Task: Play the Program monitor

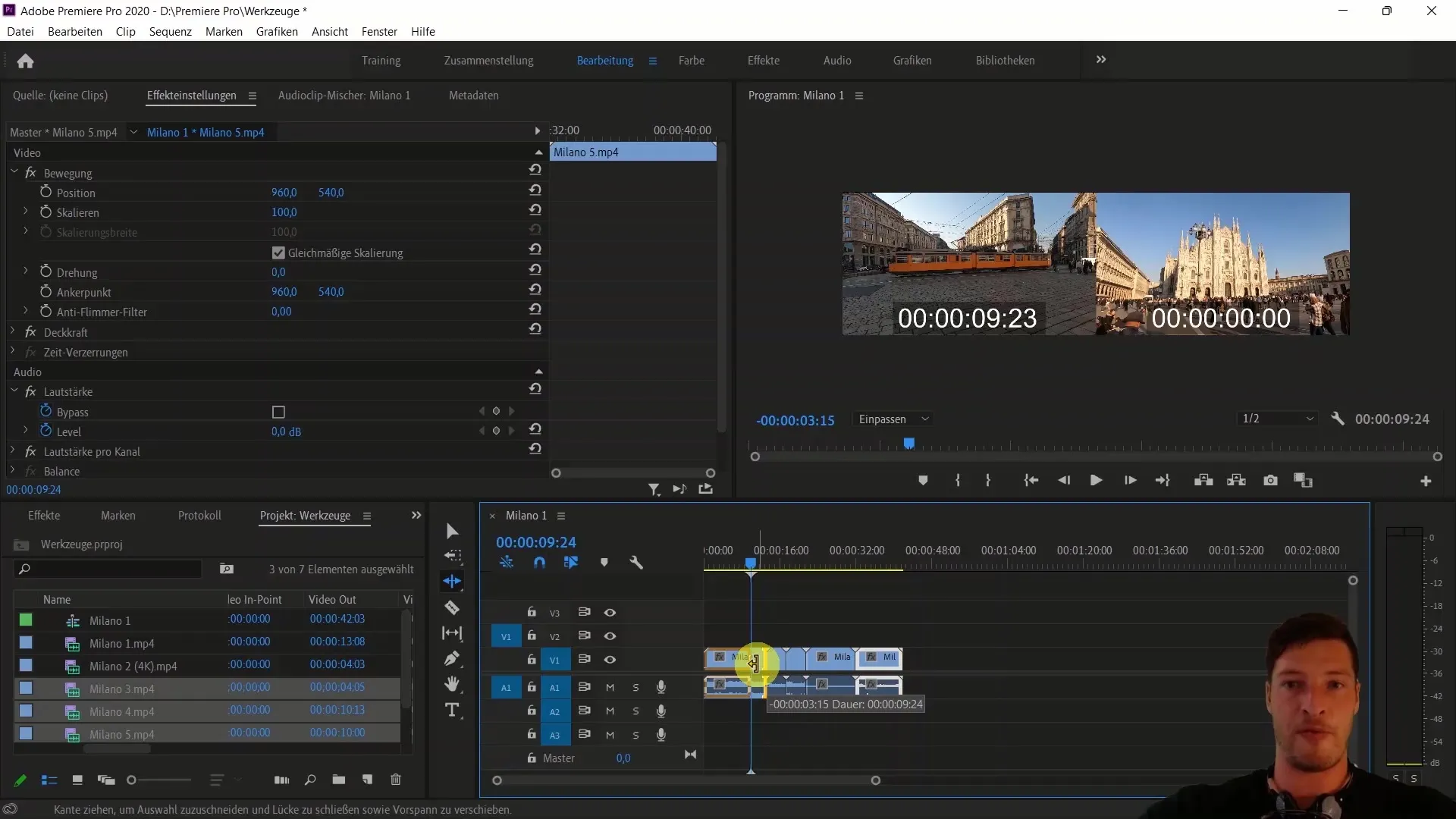Action: point(1096,480)
